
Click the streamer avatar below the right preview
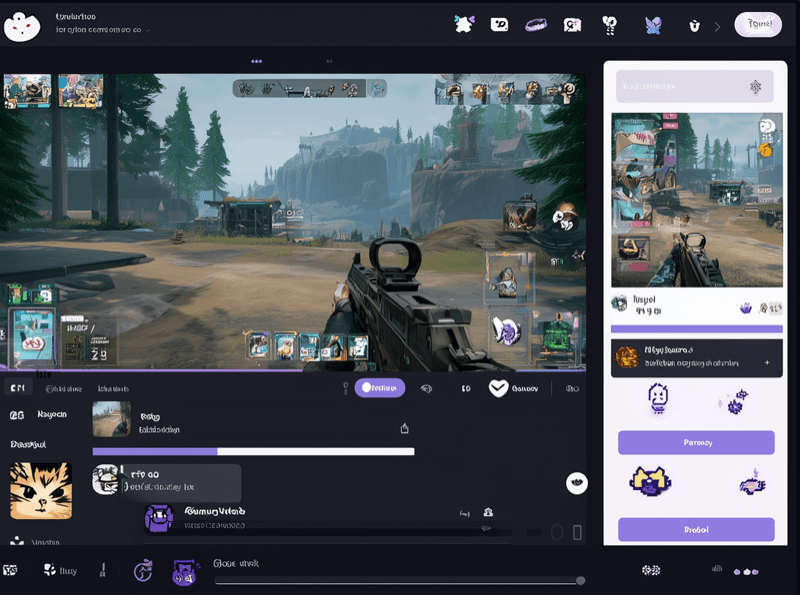[619, 303]
